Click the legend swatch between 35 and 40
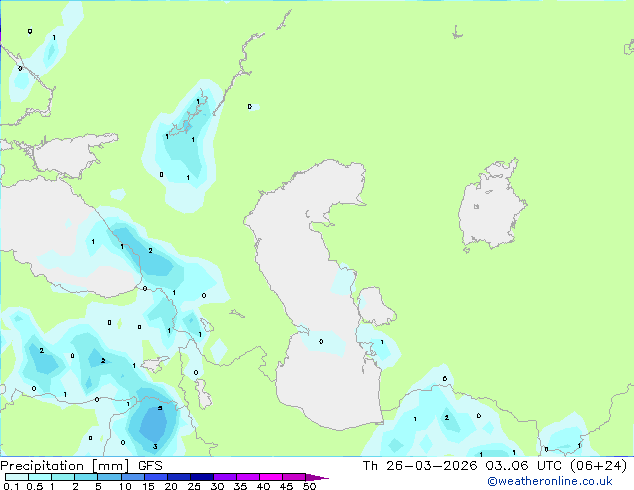This screenshot has height=490, width=634. (x=248, y=477)
